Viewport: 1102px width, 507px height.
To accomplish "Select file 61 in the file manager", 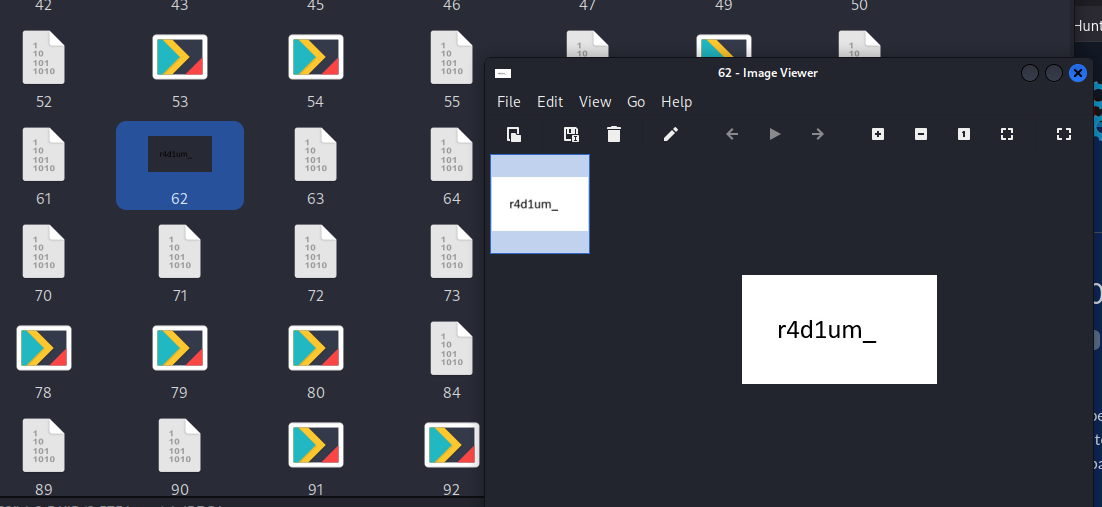I will [44, 166].
